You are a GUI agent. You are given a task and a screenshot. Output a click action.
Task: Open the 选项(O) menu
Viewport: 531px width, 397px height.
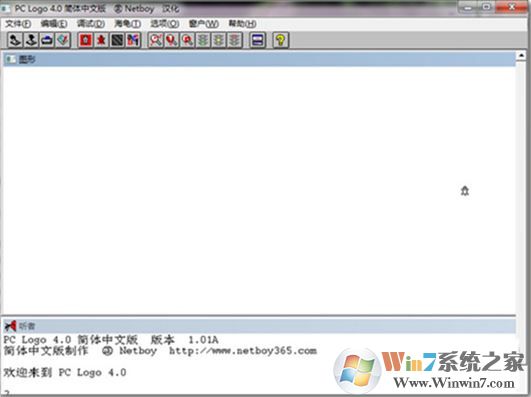click(165, 23)
